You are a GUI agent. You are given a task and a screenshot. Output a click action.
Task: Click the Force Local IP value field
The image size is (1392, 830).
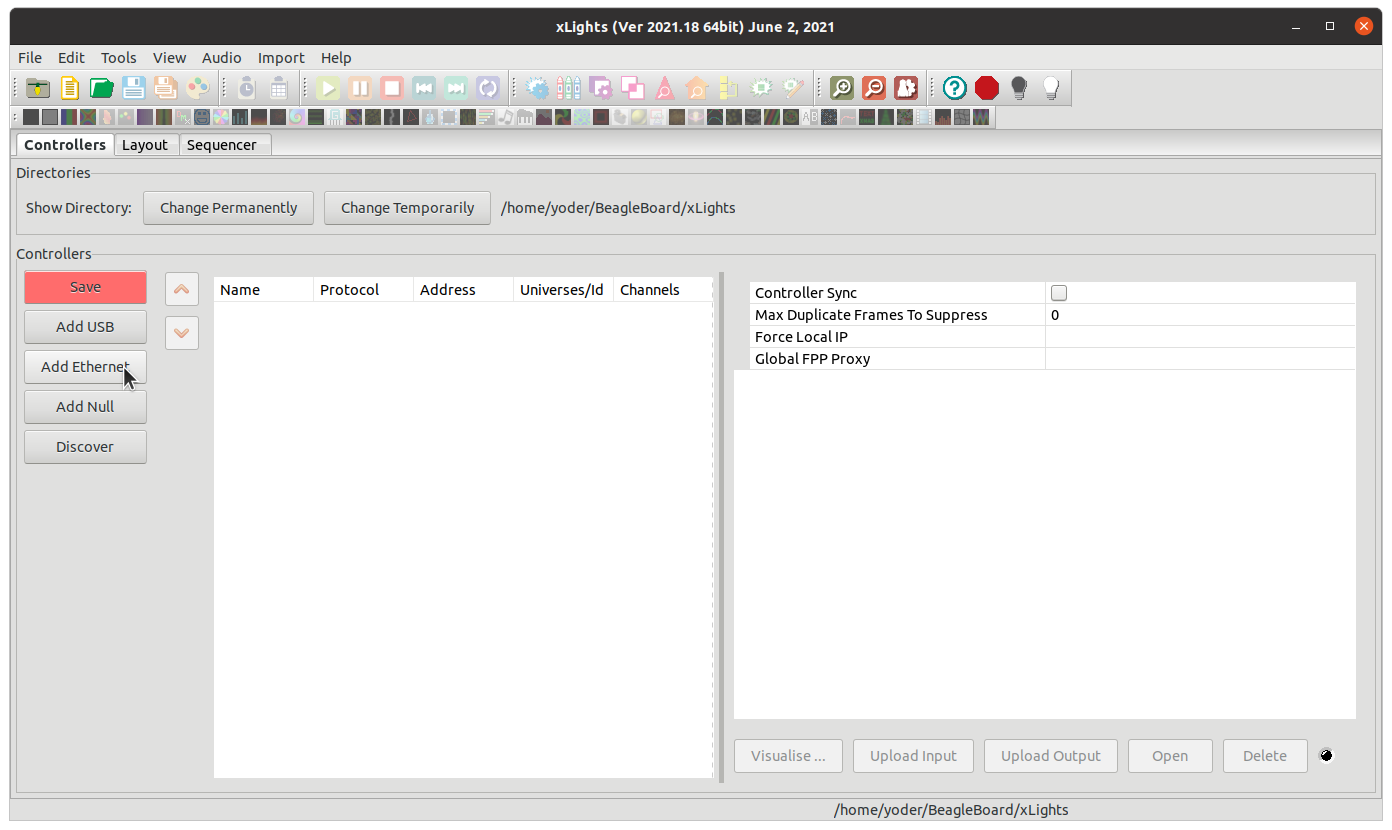(1199, 337)
